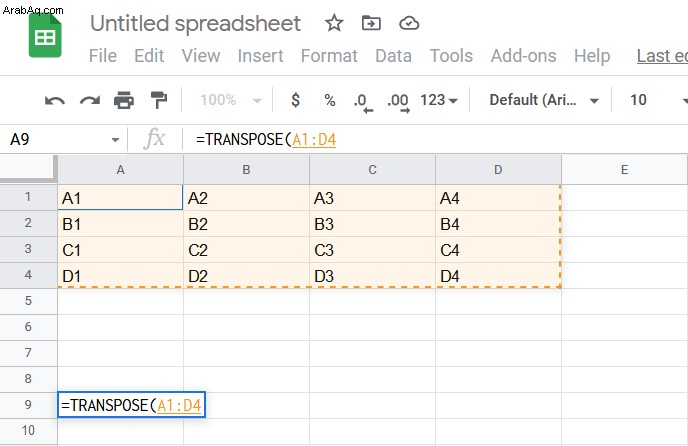The width and height of the screenshot is (688, 446).
Task: Click the Move to folder icon
Action: 371,23
